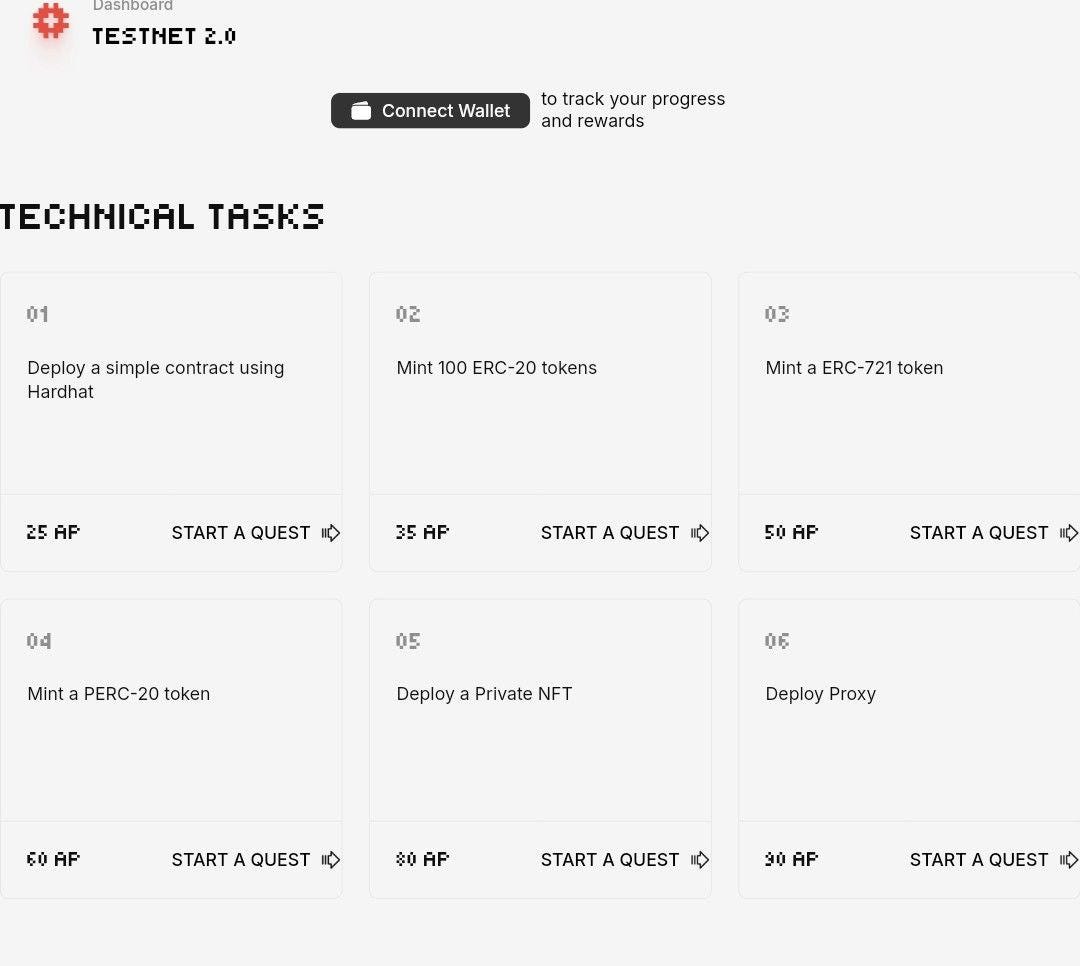Screen dimensions: 1080x966
Task: Select task card 01 Hardhat title text
Action: [156, 380]
